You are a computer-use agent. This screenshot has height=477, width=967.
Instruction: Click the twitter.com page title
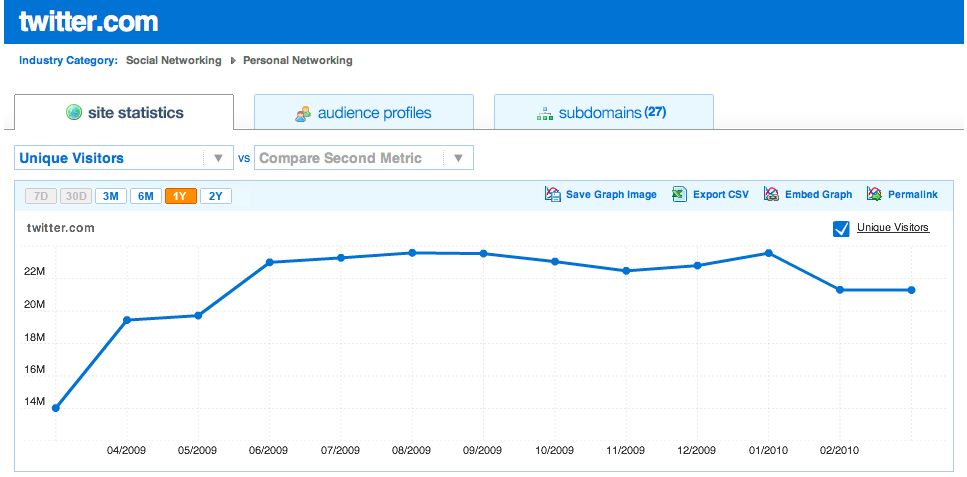[x=89, y=22]
